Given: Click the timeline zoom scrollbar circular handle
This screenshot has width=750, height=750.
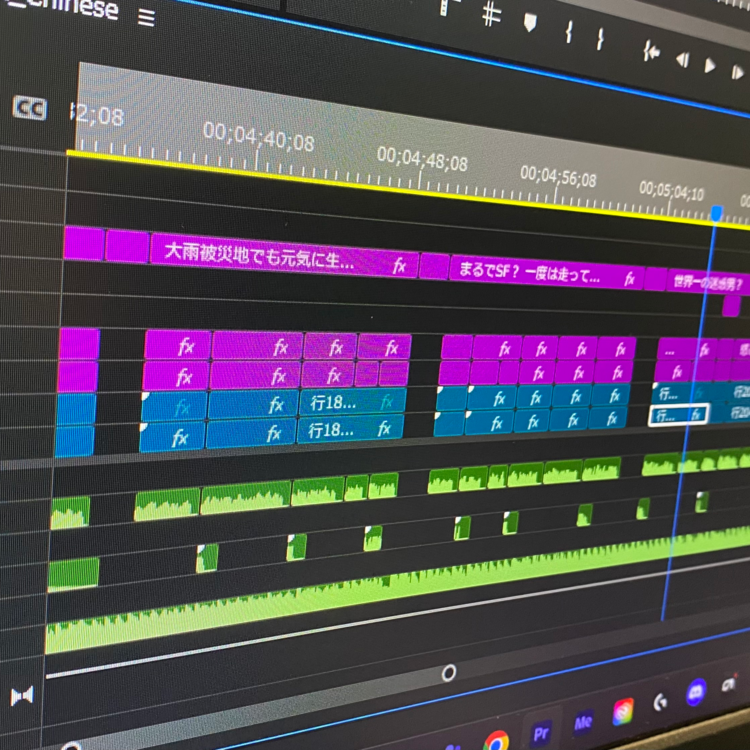Looking at the screenshot, I should pyautogui.click(x=449, y=673).
